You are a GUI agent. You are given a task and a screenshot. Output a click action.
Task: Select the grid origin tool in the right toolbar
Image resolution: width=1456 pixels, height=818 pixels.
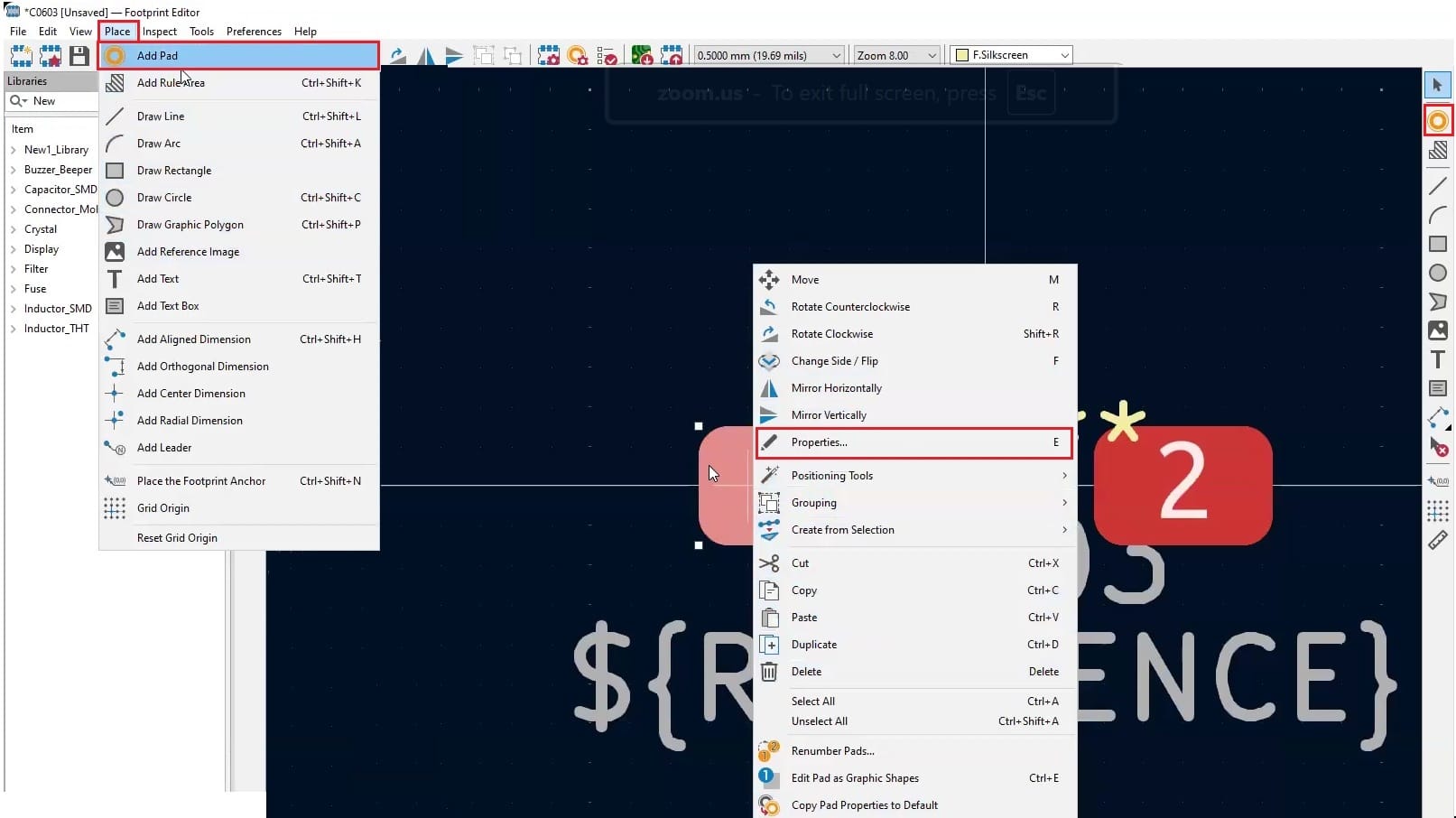coord(1438,511)
